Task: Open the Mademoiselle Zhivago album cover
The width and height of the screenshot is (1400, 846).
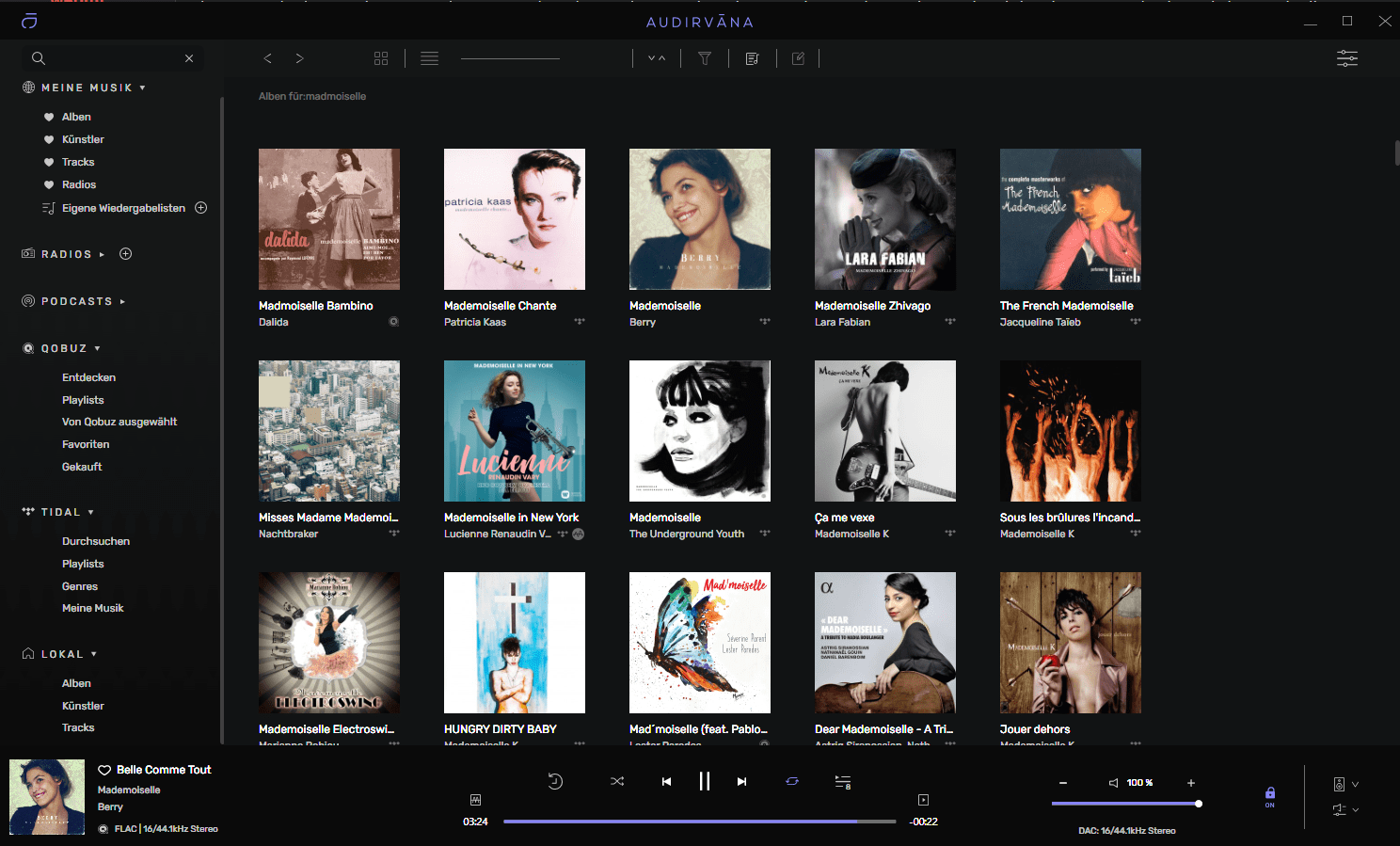Action: [x=885, y=219]
